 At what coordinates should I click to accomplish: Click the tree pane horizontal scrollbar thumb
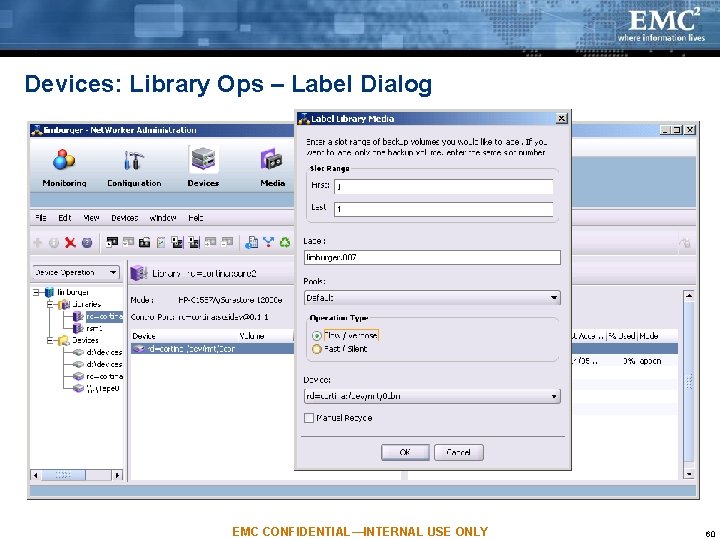click(x=63, y=475)
